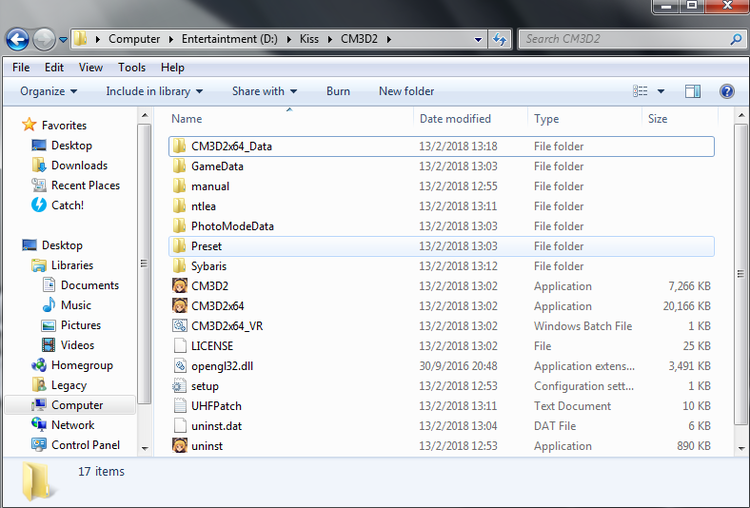The height and width of the screenshot is (508, 750).
Task: Select the manual folder icon
Action: click(x=179, y=186)
